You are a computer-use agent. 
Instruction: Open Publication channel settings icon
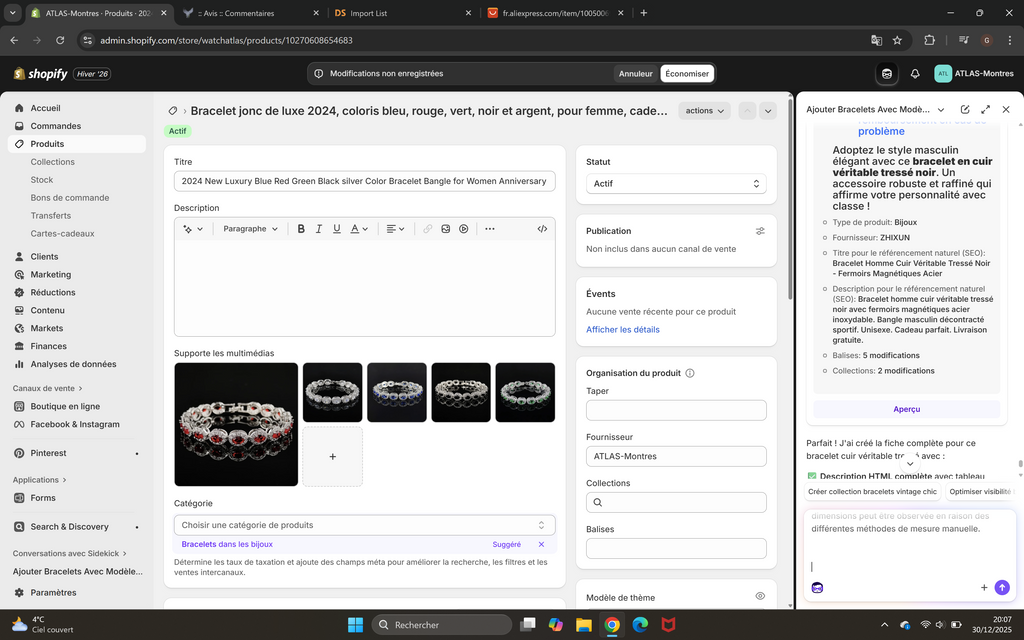760,231
